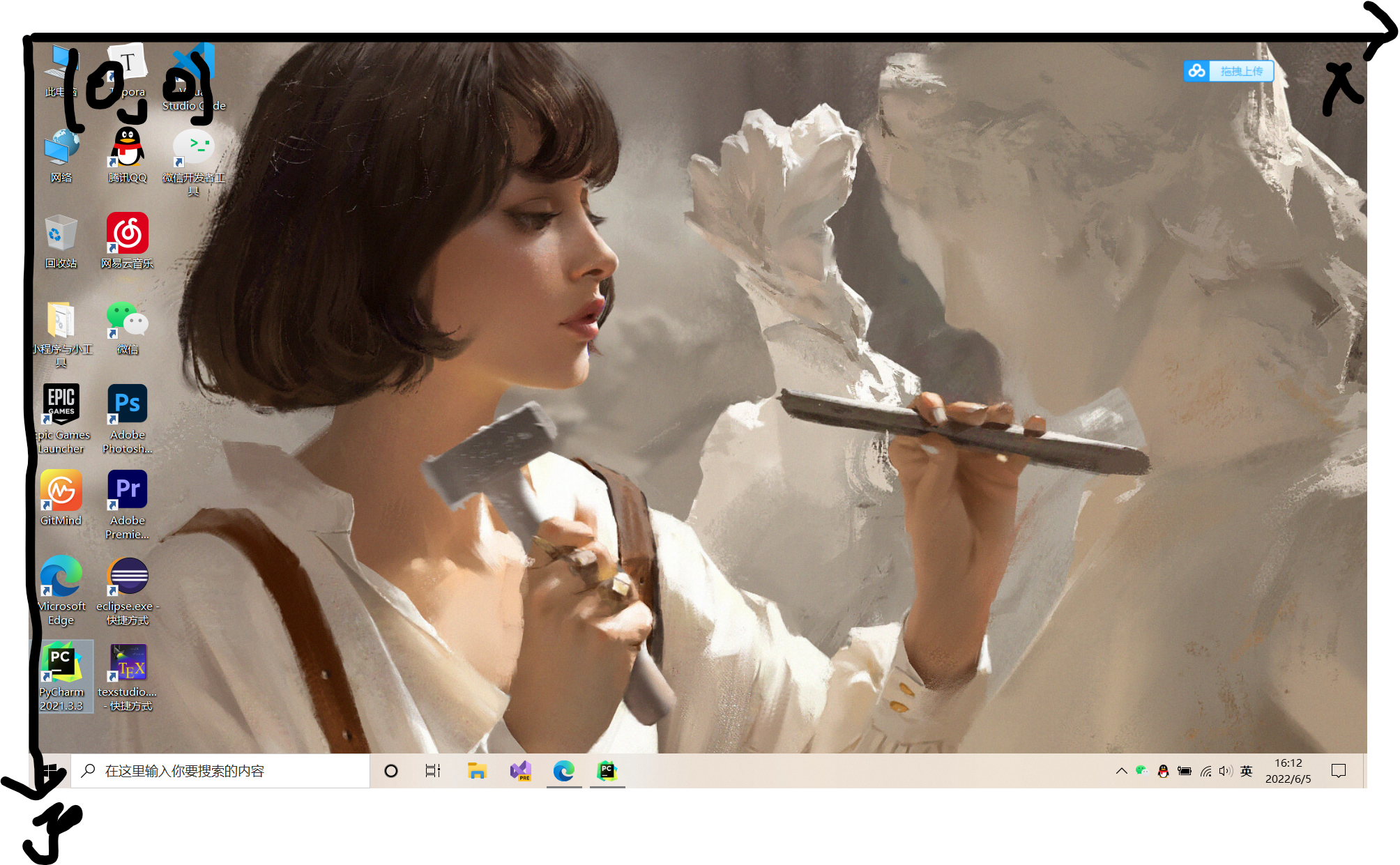Viewport: 1400px width, 865px height.
Task: Open the clock showing 16:12
Action: [1288, 771]
